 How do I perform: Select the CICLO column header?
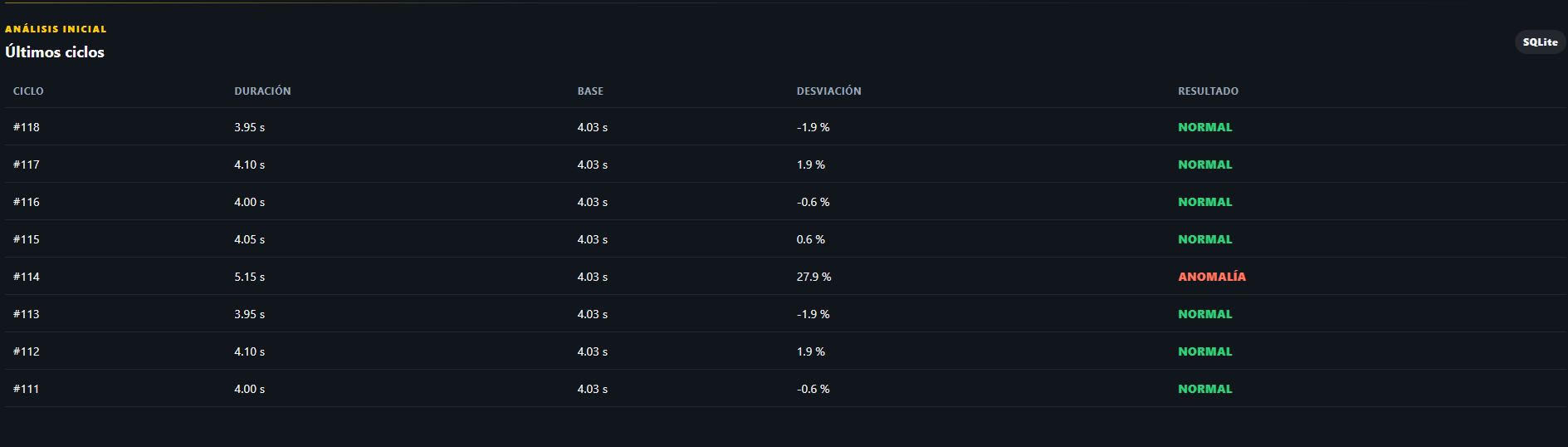coord(28,91)
